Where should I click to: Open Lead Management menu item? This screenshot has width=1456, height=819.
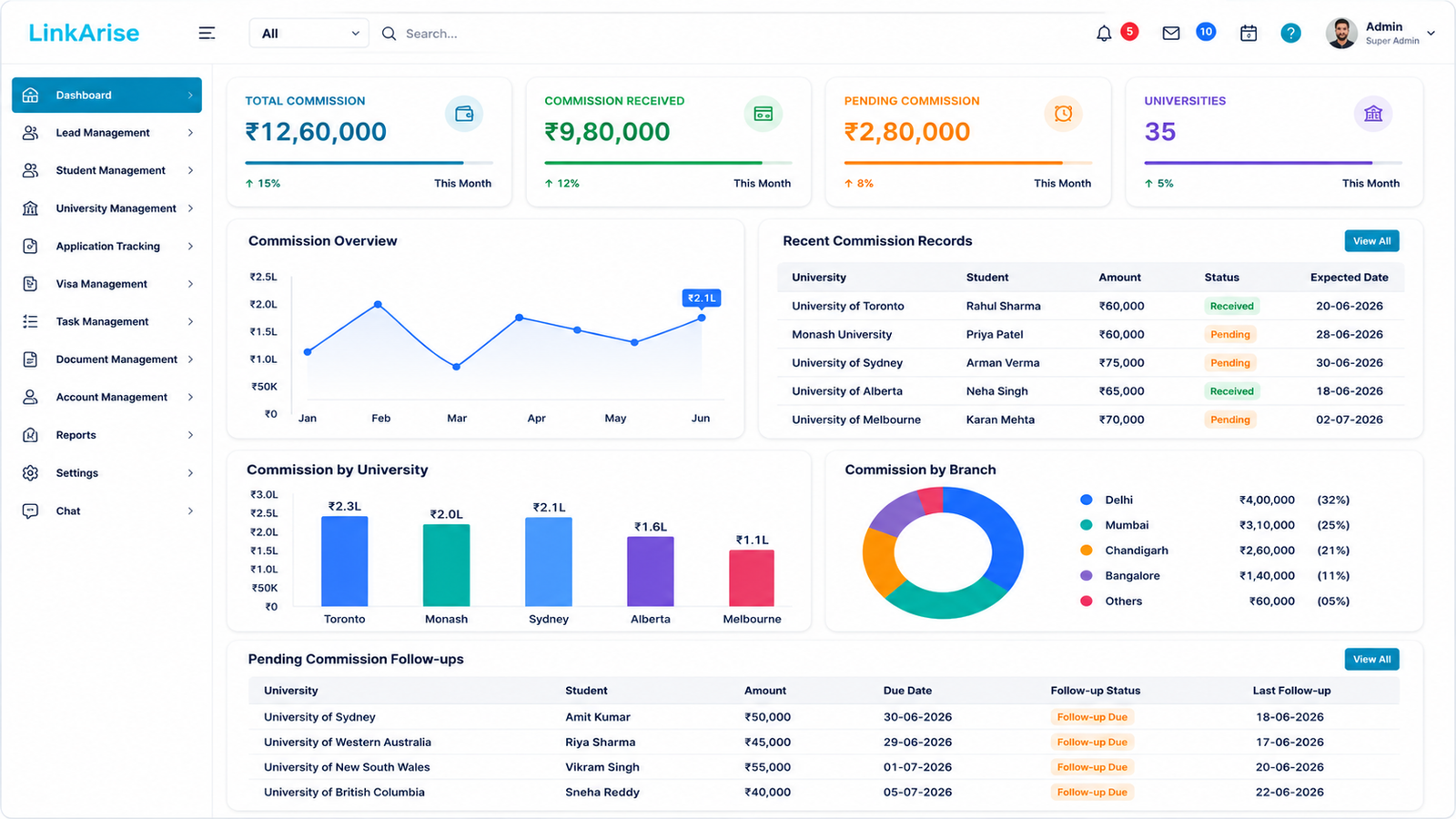pyautogui.click(x=106, y=133)
